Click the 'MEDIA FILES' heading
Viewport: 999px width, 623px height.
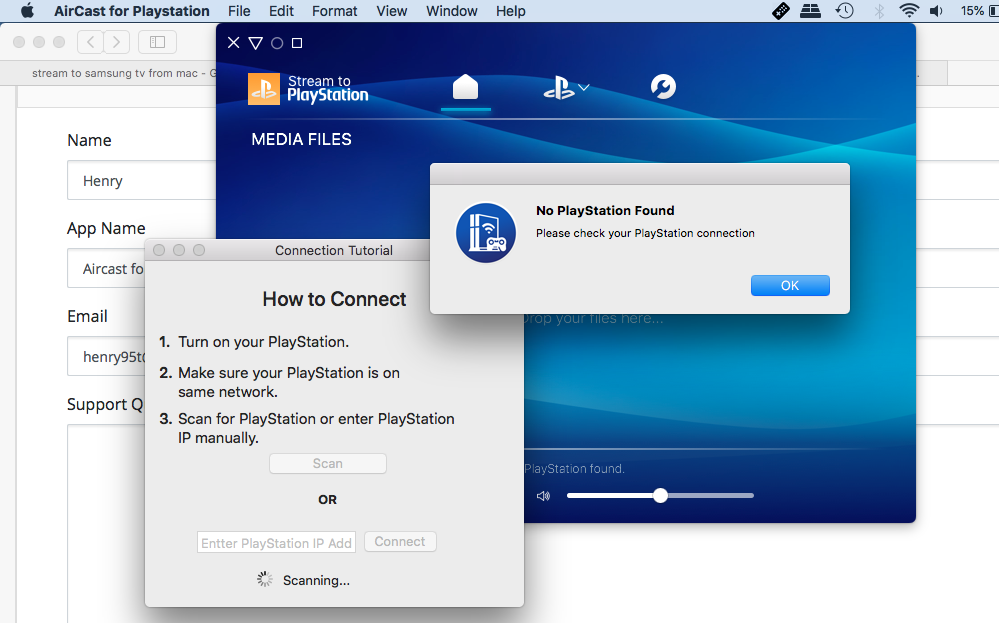(x=301, y=140)
